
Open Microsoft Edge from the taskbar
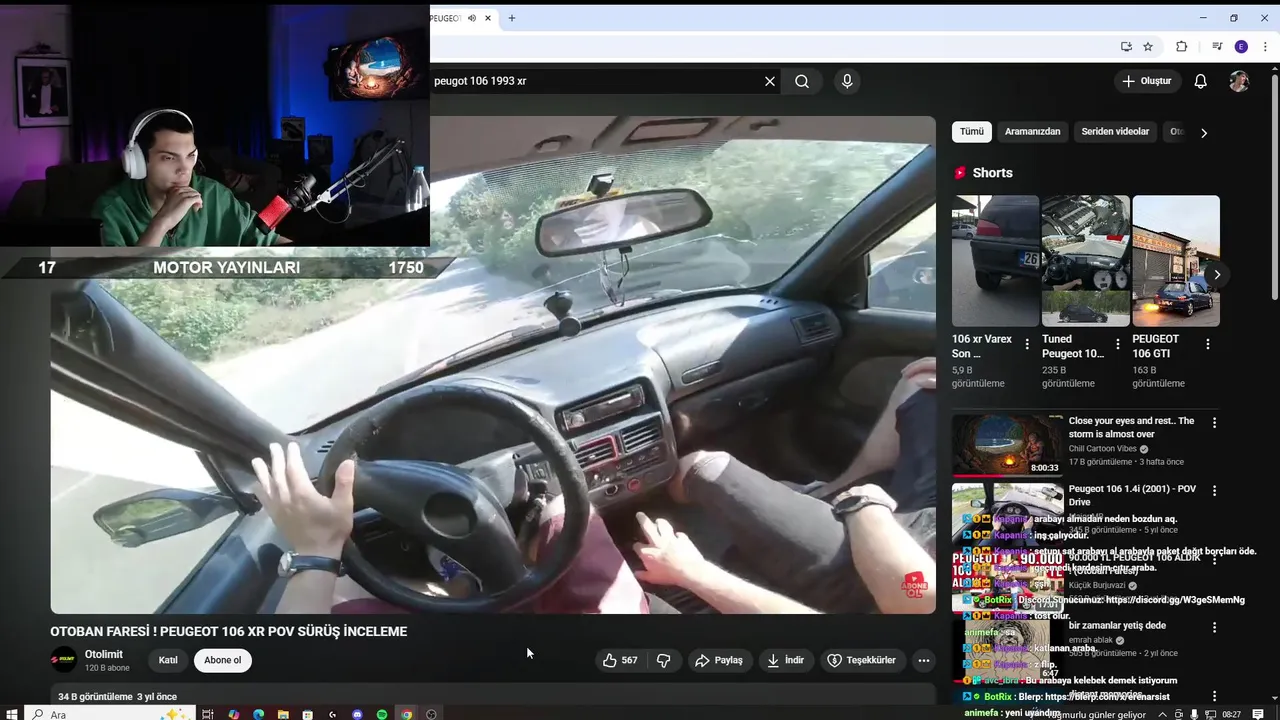(258, 714)
